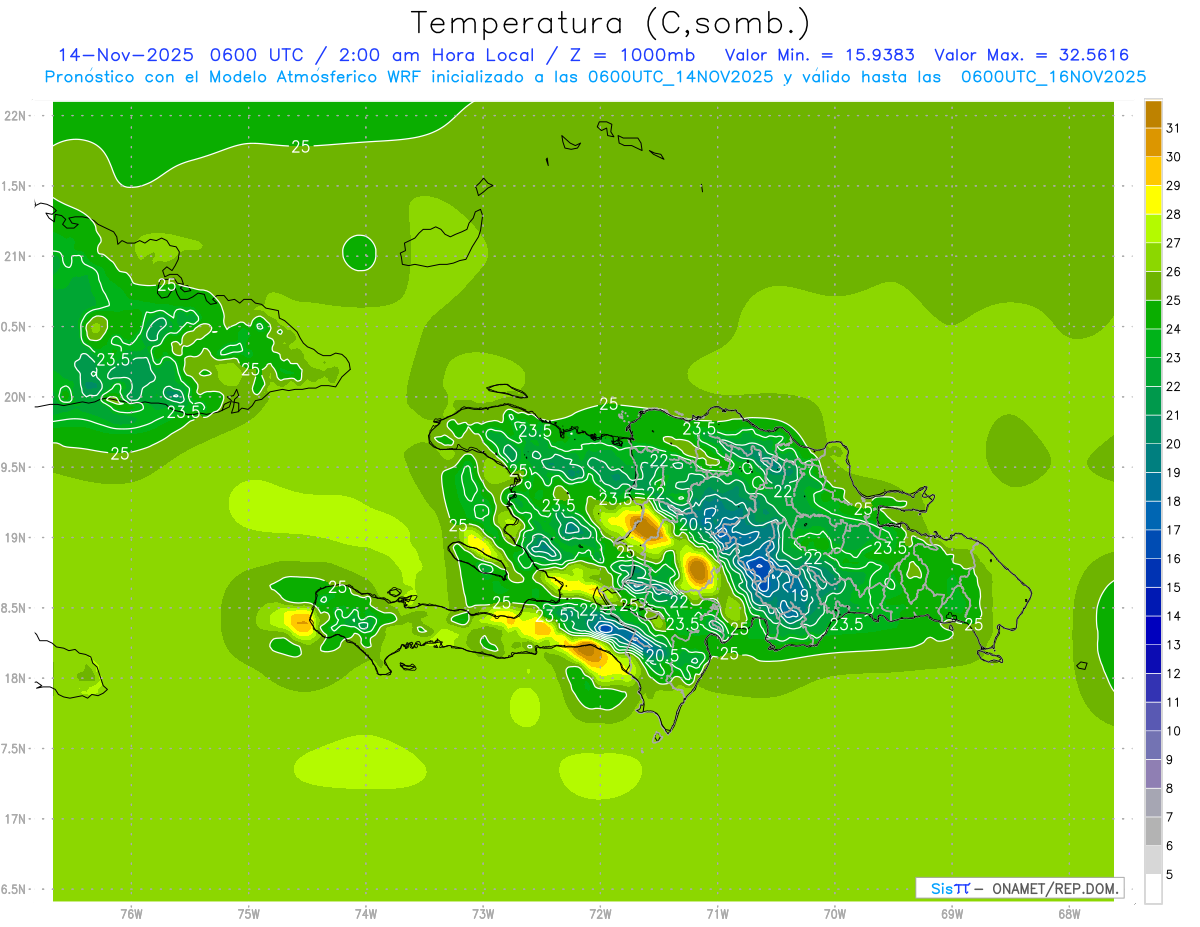Click the '69W' longitude axis label
The width and height of the screenshot is (1200, 927).
pyautogui.click(x=952, y=914)
